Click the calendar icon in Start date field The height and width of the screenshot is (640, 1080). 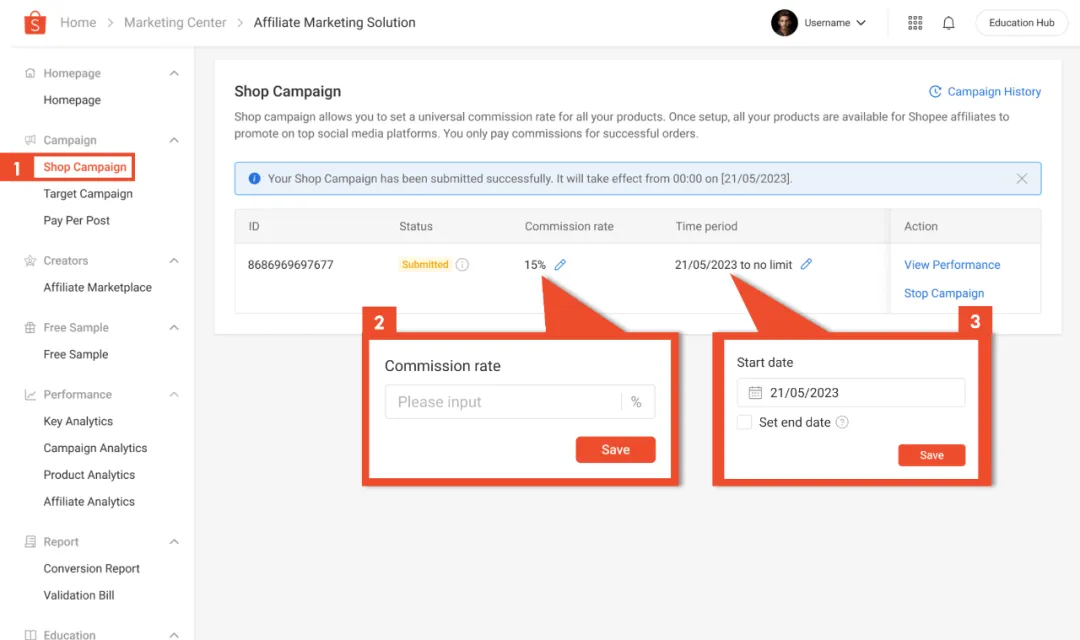click(755, 393)
